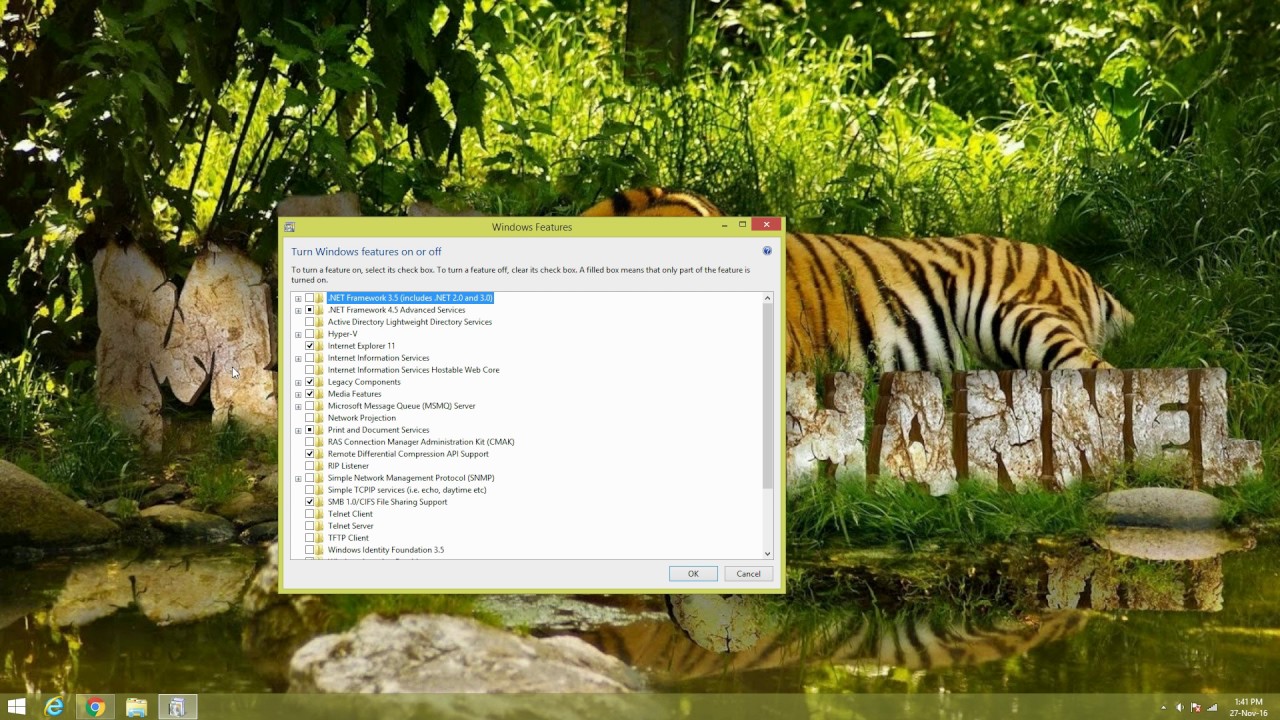The image size is (1280, 720).
Task: Click the folder icon beside TFTP Client
Action: click(x=319, y=538)
